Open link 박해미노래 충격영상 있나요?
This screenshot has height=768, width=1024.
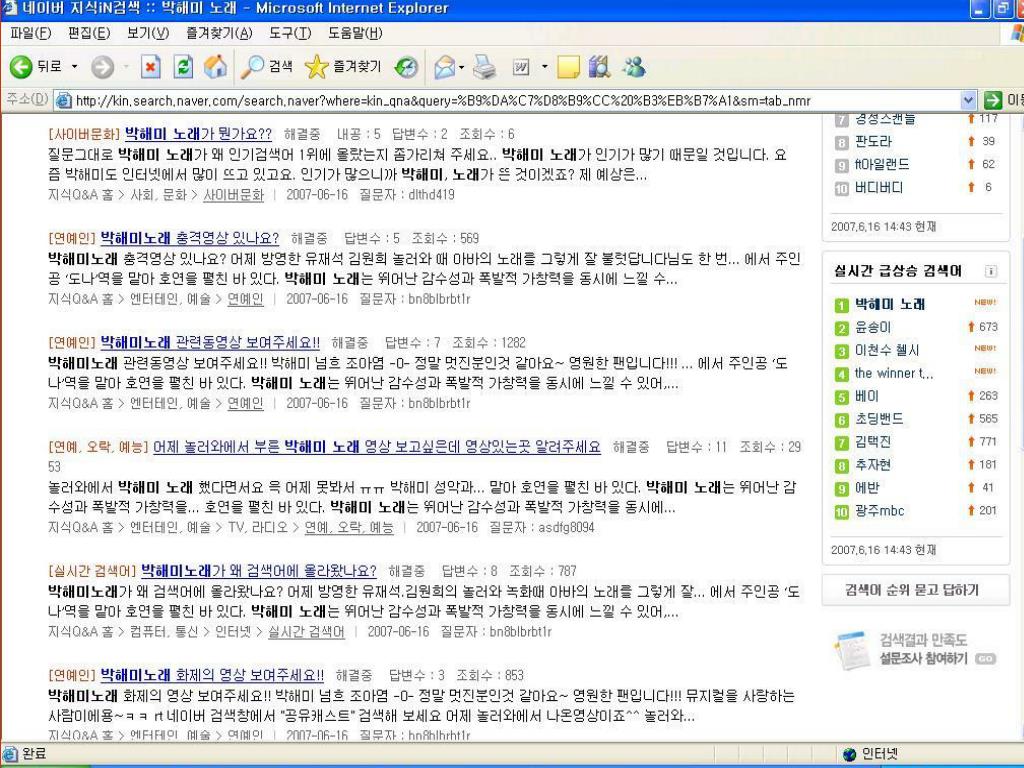pos(189,238)
